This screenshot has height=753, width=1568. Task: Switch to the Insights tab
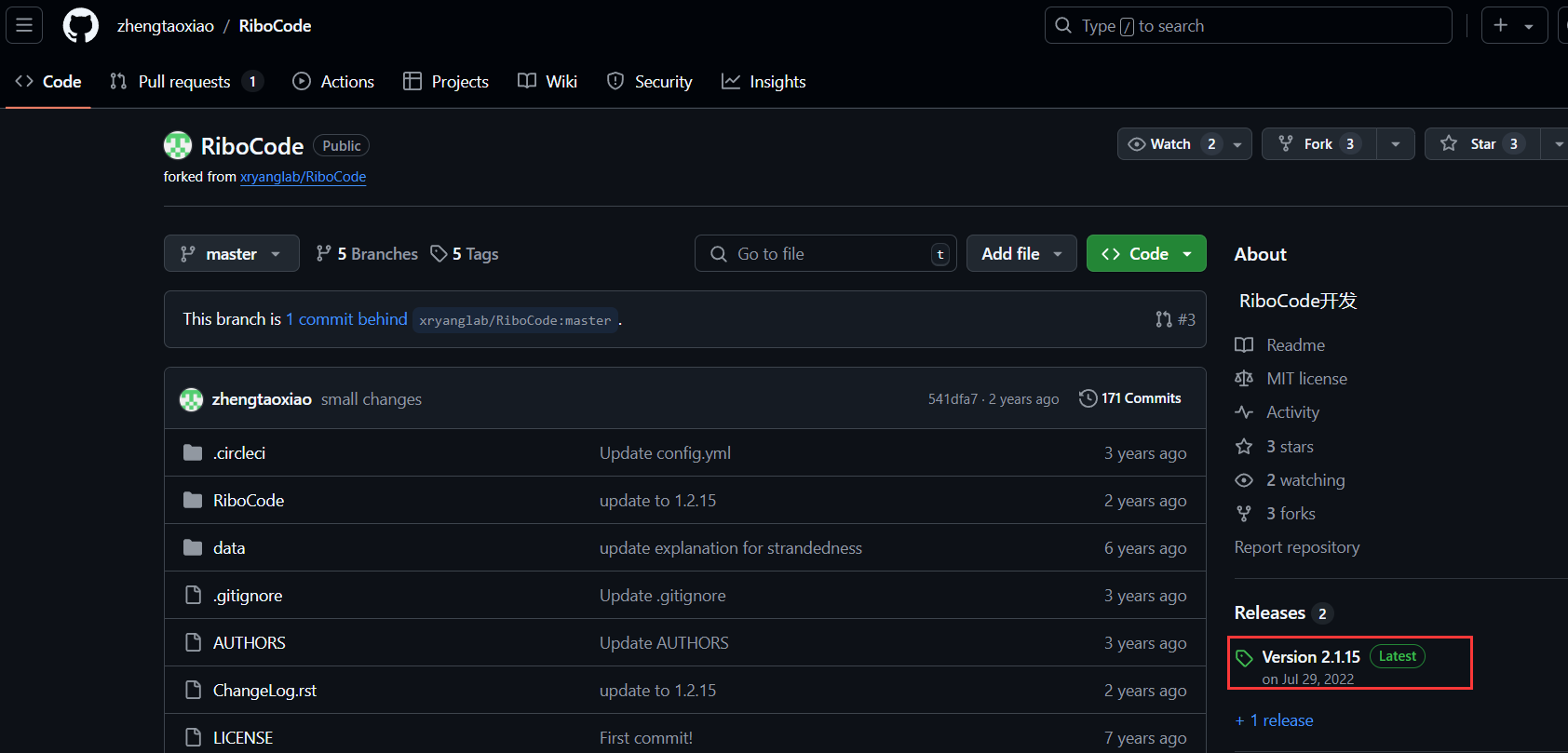764,82
